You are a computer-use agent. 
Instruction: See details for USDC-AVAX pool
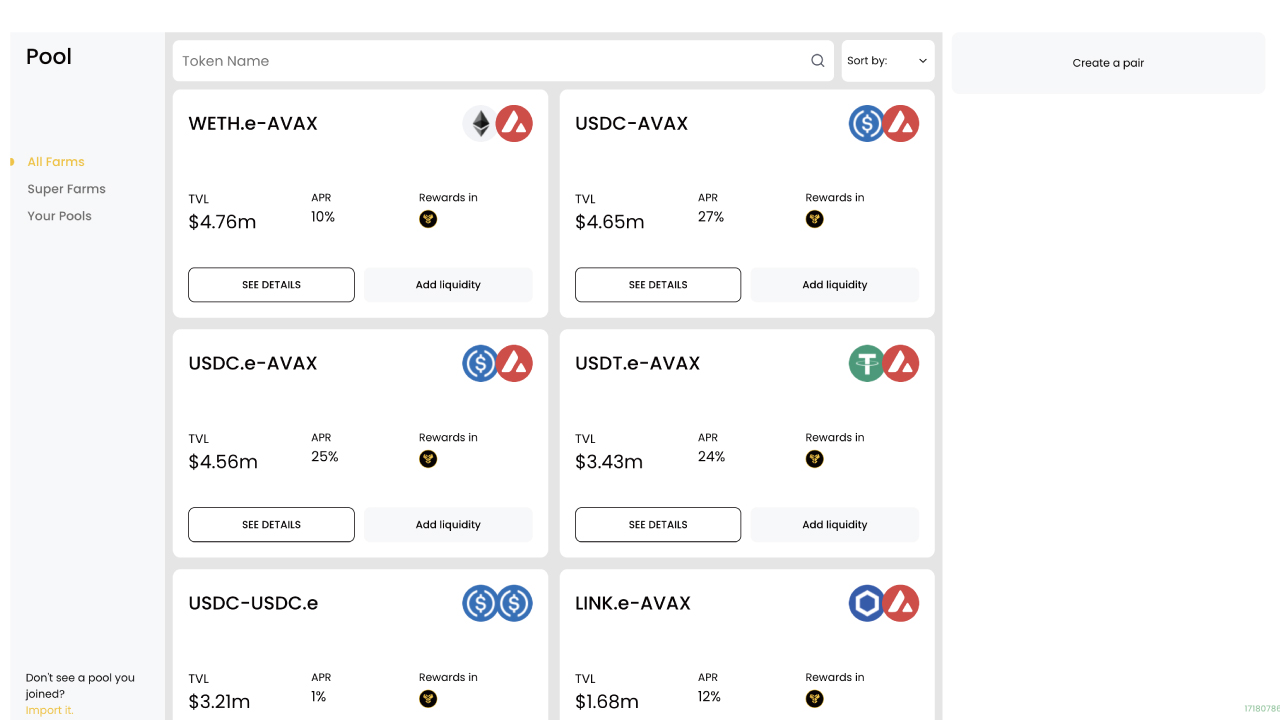[658, 284]
